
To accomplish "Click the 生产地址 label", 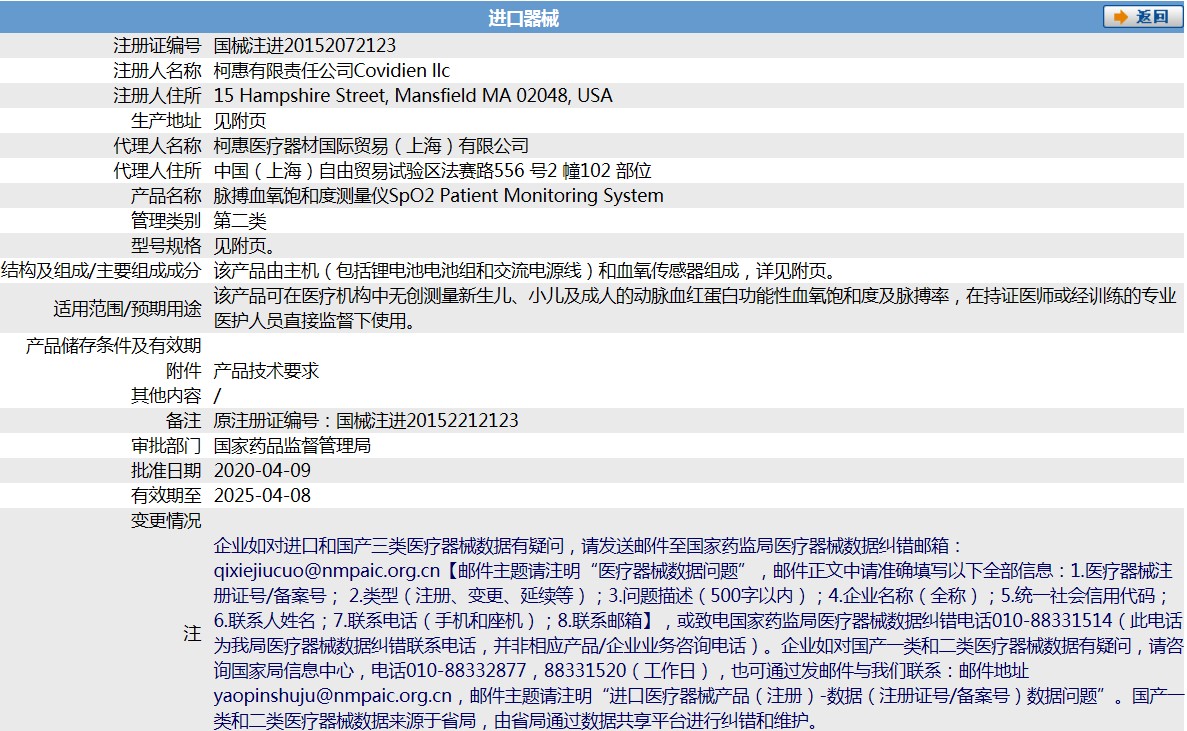I will 166,120.
